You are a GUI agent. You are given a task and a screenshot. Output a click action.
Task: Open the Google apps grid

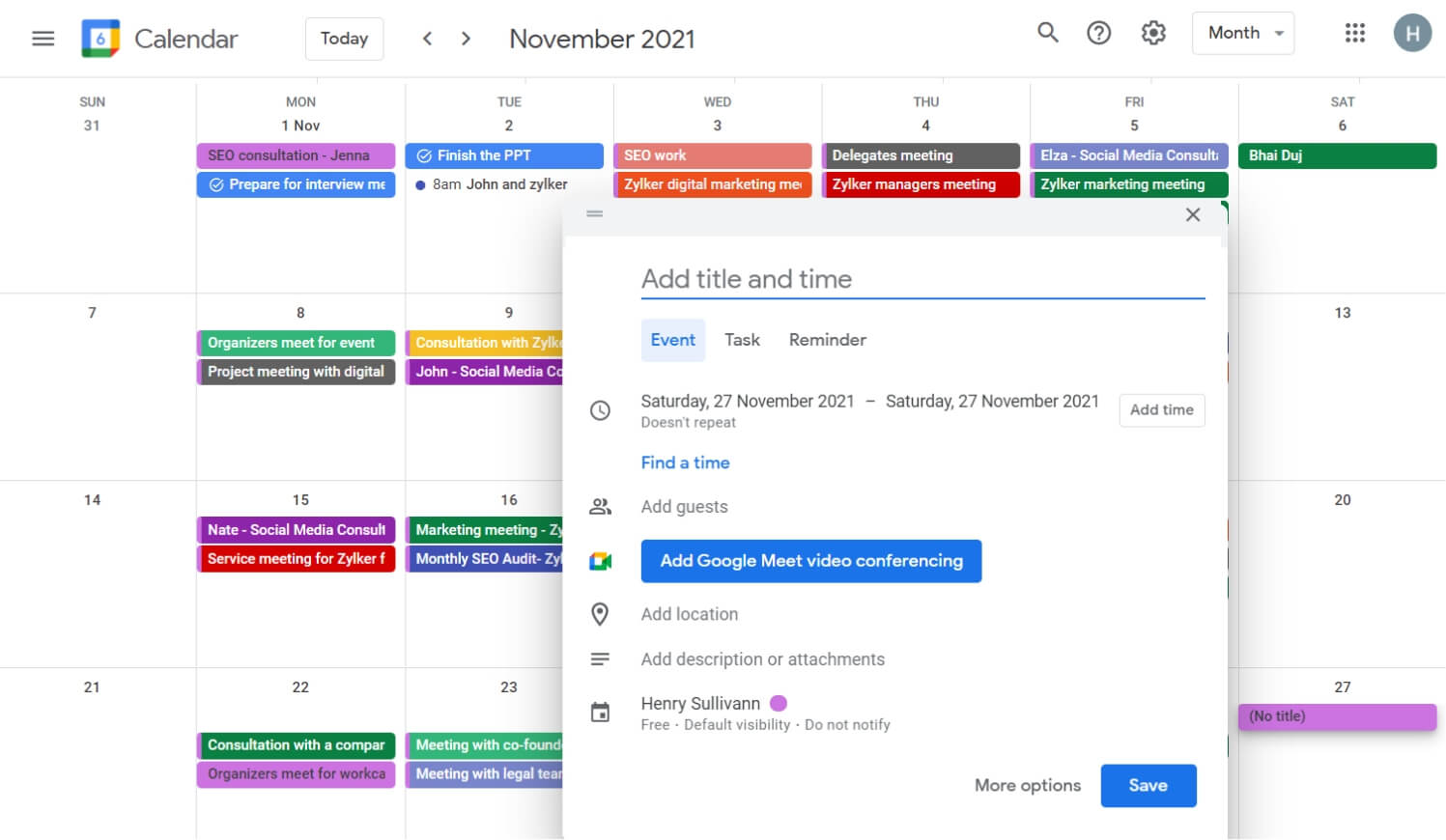point(1354,32)
